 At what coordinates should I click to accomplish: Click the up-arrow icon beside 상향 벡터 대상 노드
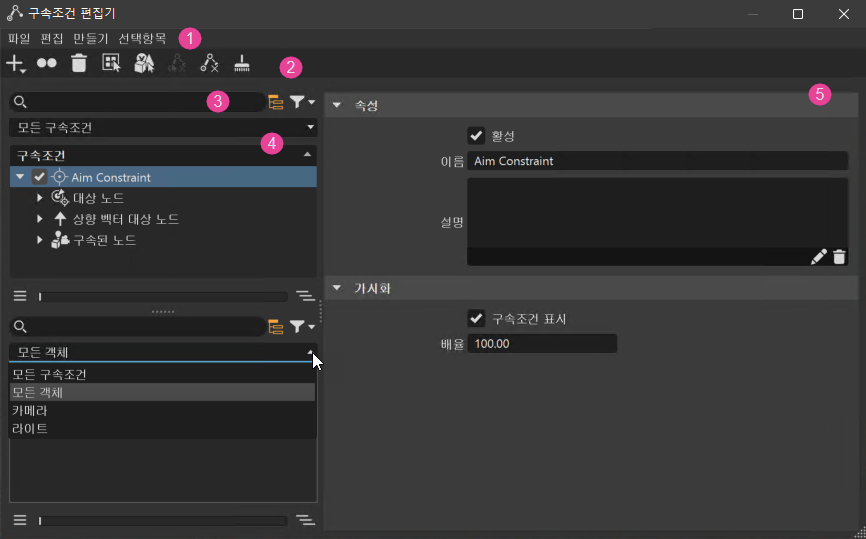[x=60, y=219]
